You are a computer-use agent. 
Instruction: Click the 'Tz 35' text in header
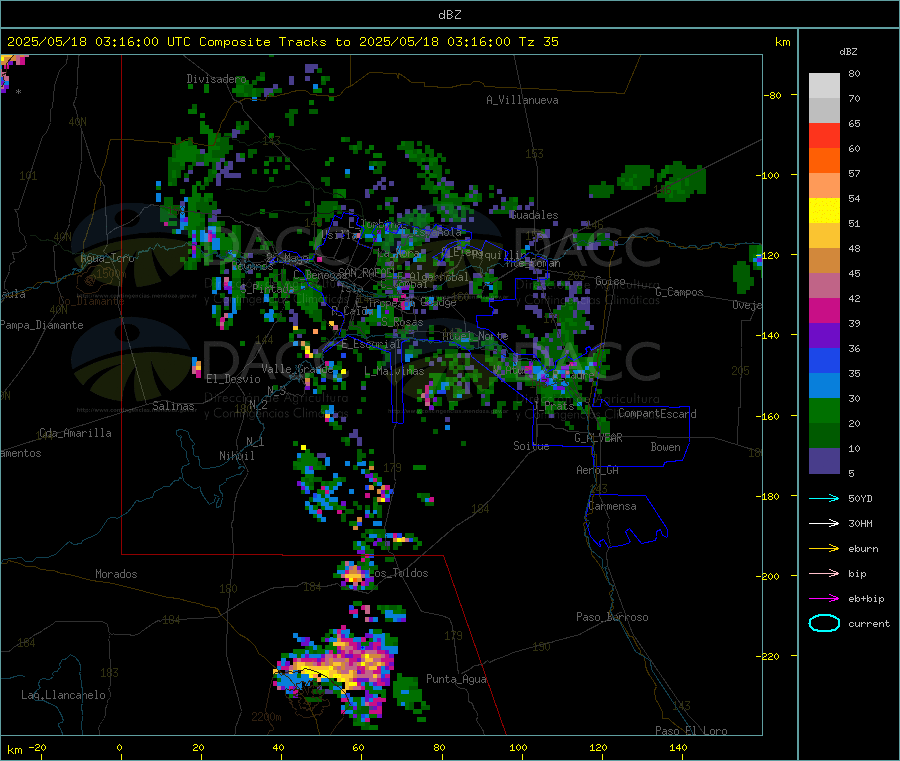point(538,42)
